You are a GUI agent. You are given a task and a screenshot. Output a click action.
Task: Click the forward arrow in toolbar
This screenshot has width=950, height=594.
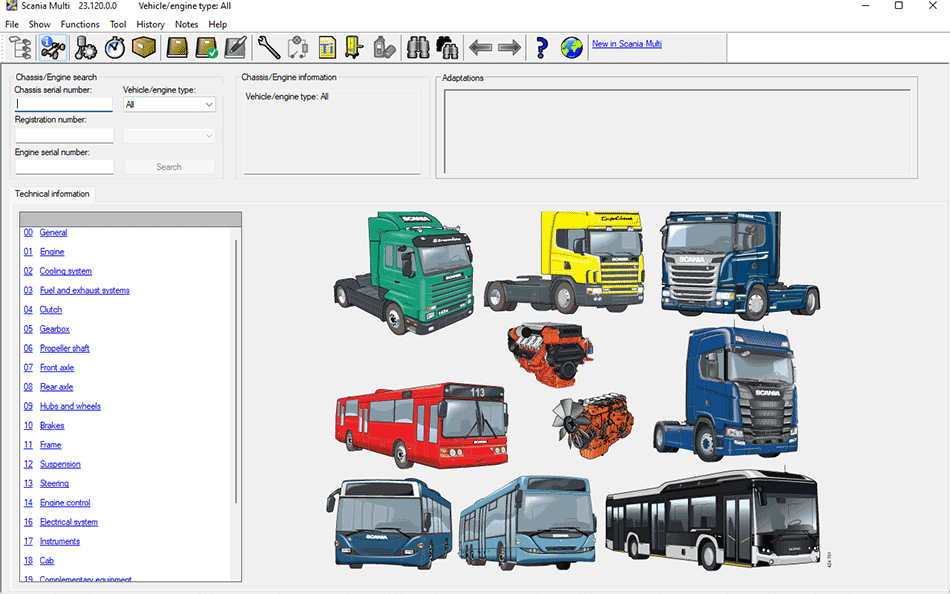(x=509, y=47)
